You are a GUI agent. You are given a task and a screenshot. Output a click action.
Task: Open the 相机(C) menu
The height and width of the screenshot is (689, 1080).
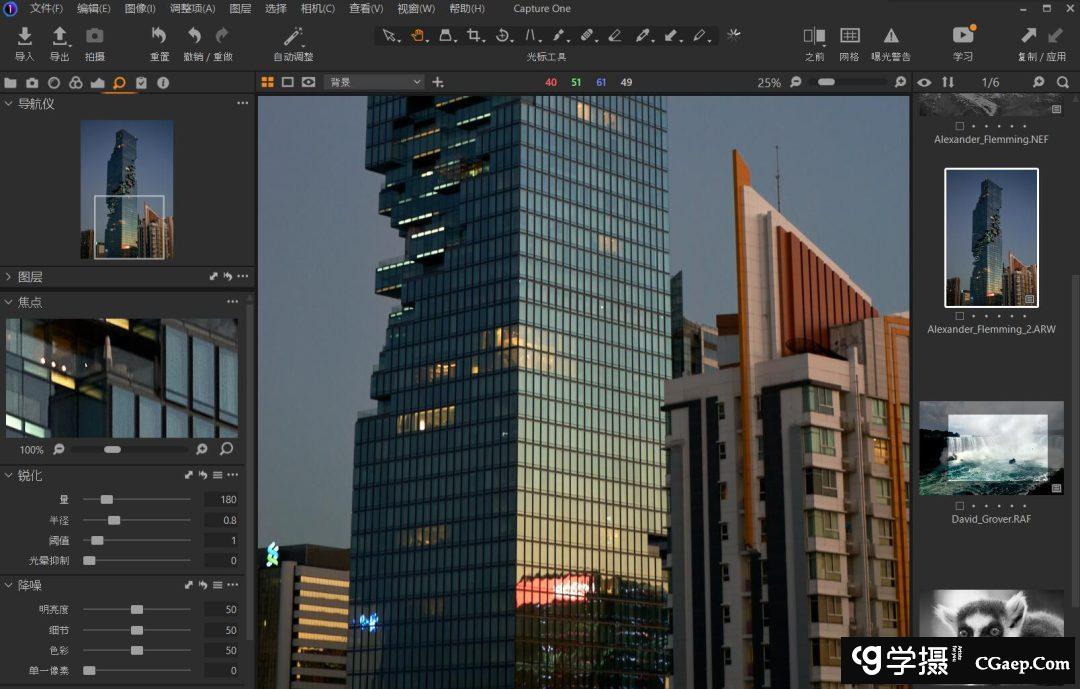[x=317, y=9]
